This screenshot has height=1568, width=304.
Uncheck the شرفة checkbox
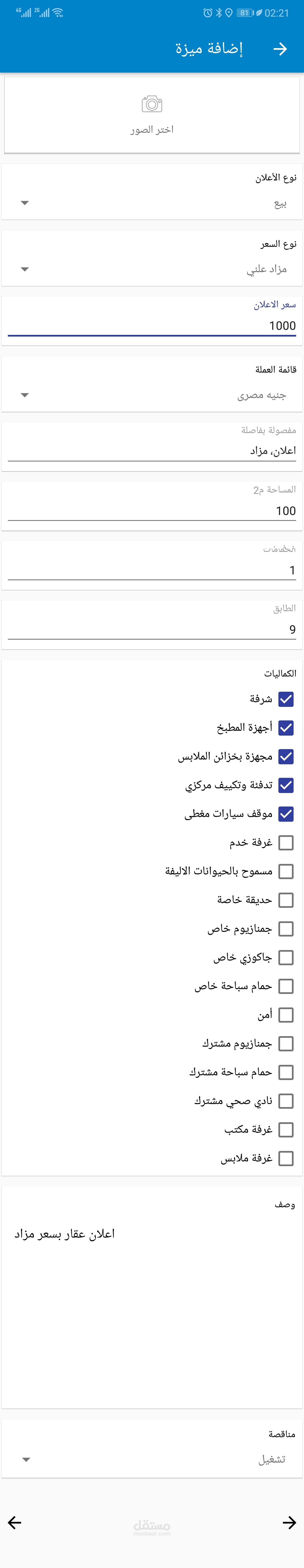click(x=286, y=699)
